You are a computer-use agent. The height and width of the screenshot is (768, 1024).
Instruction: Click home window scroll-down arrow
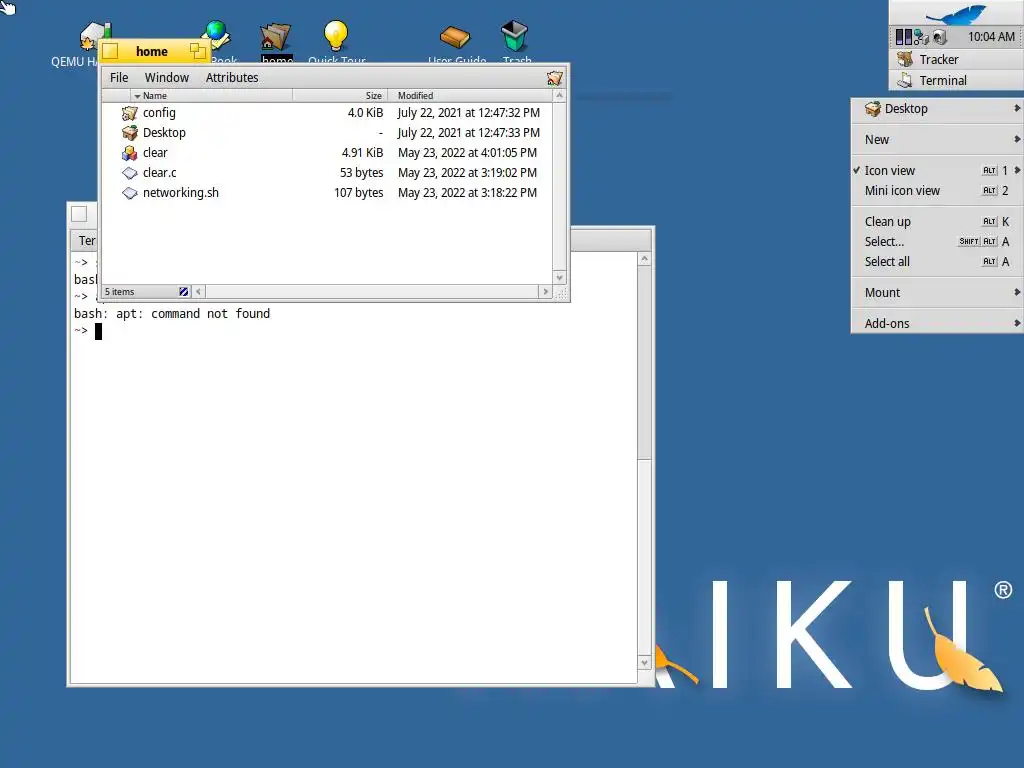tap(559, 278)
